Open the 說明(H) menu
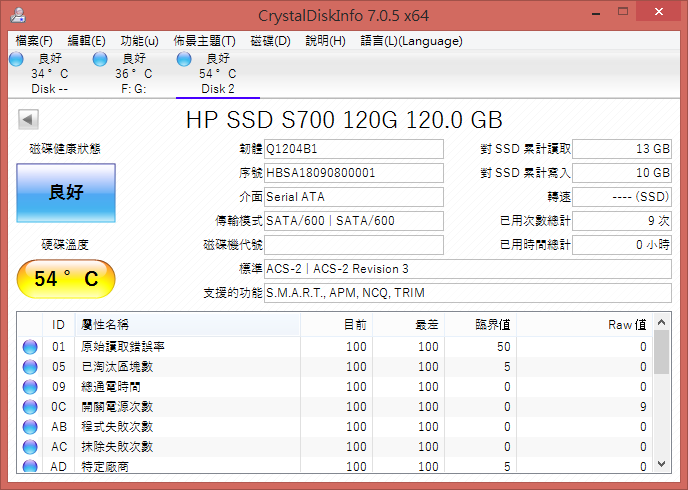The height and width of the screenshot is (490, 688). (325, 41)
